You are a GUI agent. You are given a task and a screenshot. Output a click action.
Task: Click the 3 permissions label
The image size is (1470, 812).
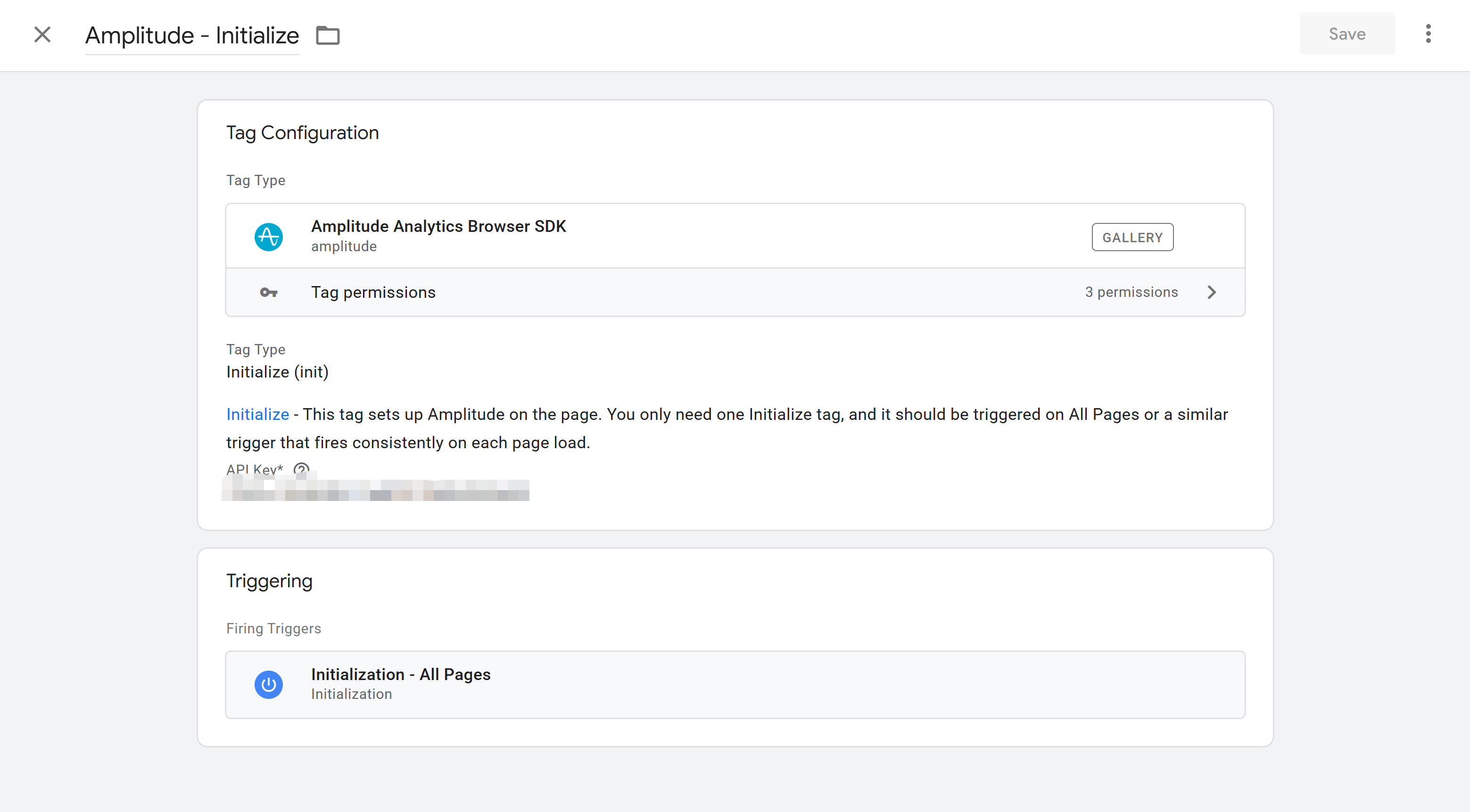click(1131, 293)
